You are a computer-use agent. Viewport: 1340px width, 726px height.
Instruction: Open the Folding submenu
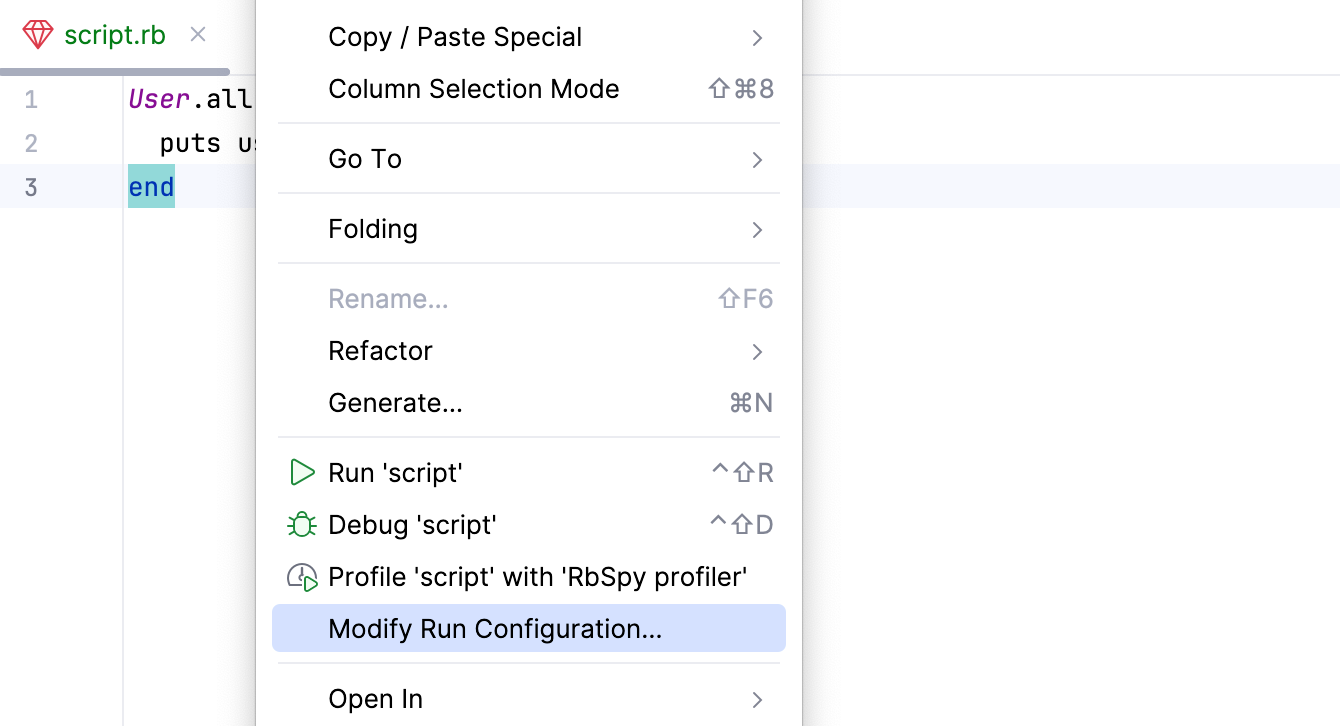373,229
